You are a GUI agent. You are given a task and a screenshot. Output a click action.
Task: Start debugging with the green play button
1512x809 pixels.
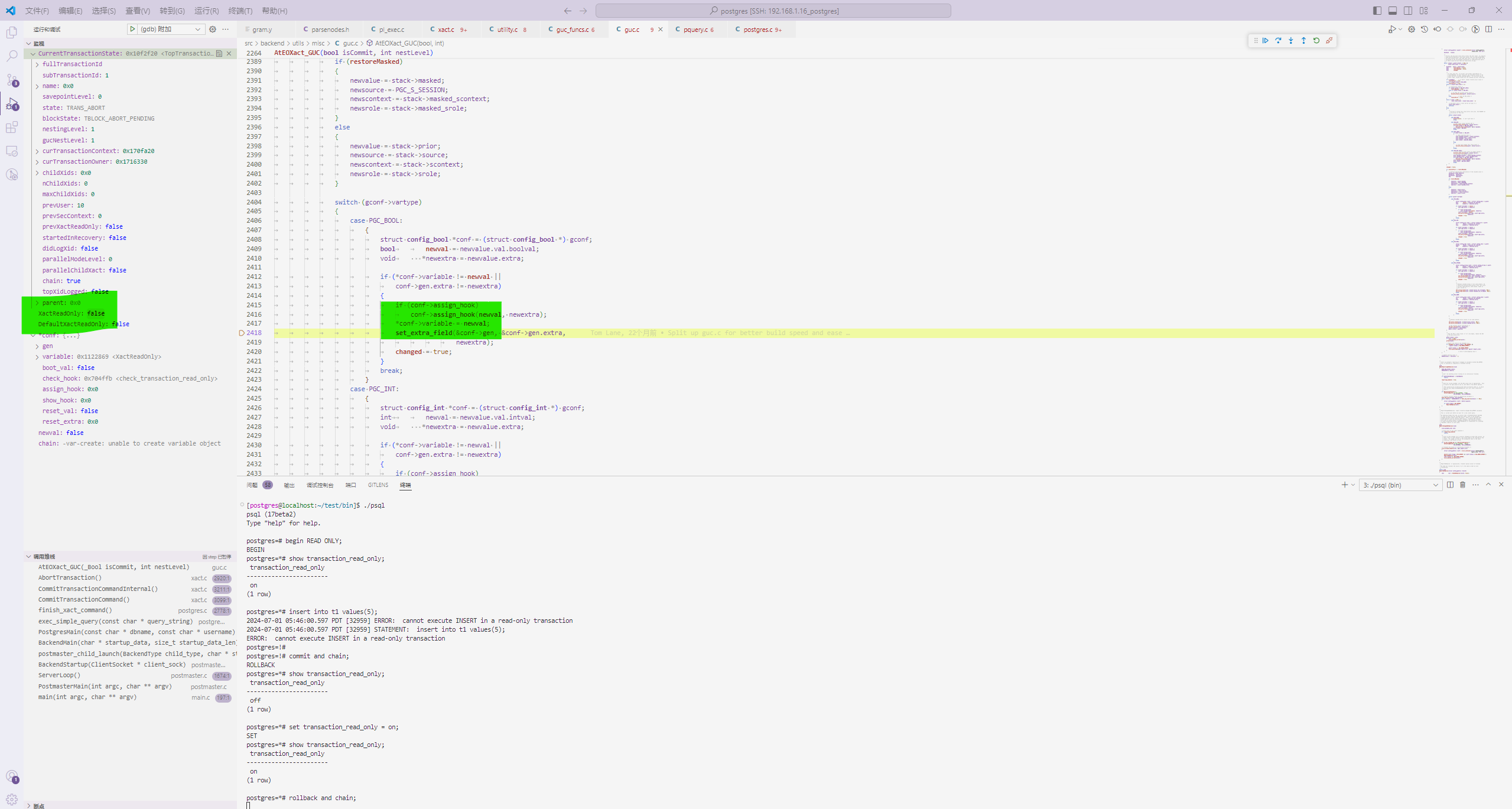click(133, 29)
